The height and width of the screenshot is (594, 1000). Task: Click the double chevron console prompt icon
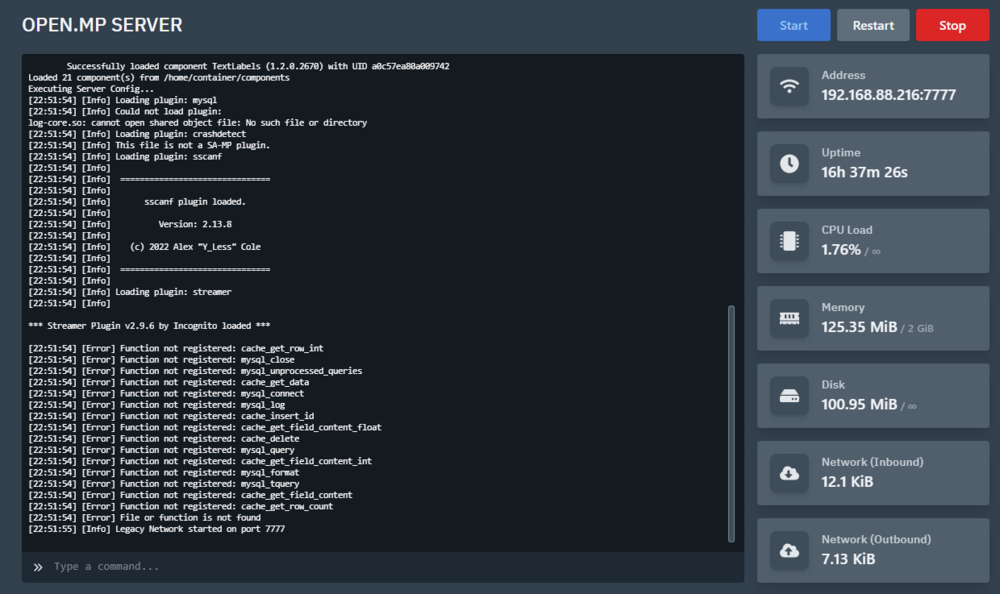(x=38, y=567)
